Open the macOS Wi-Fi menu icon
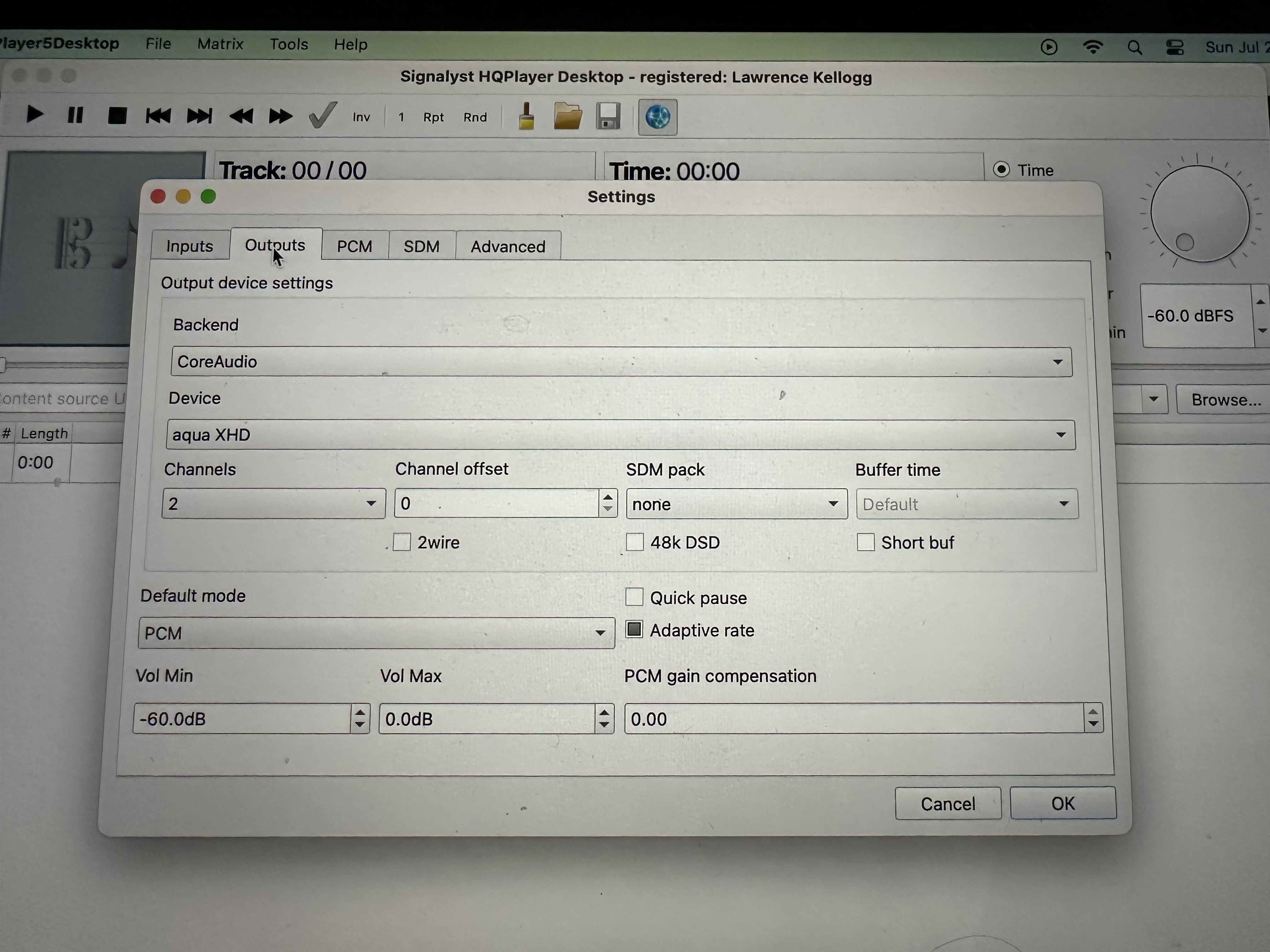 (x=1093, y=47)
